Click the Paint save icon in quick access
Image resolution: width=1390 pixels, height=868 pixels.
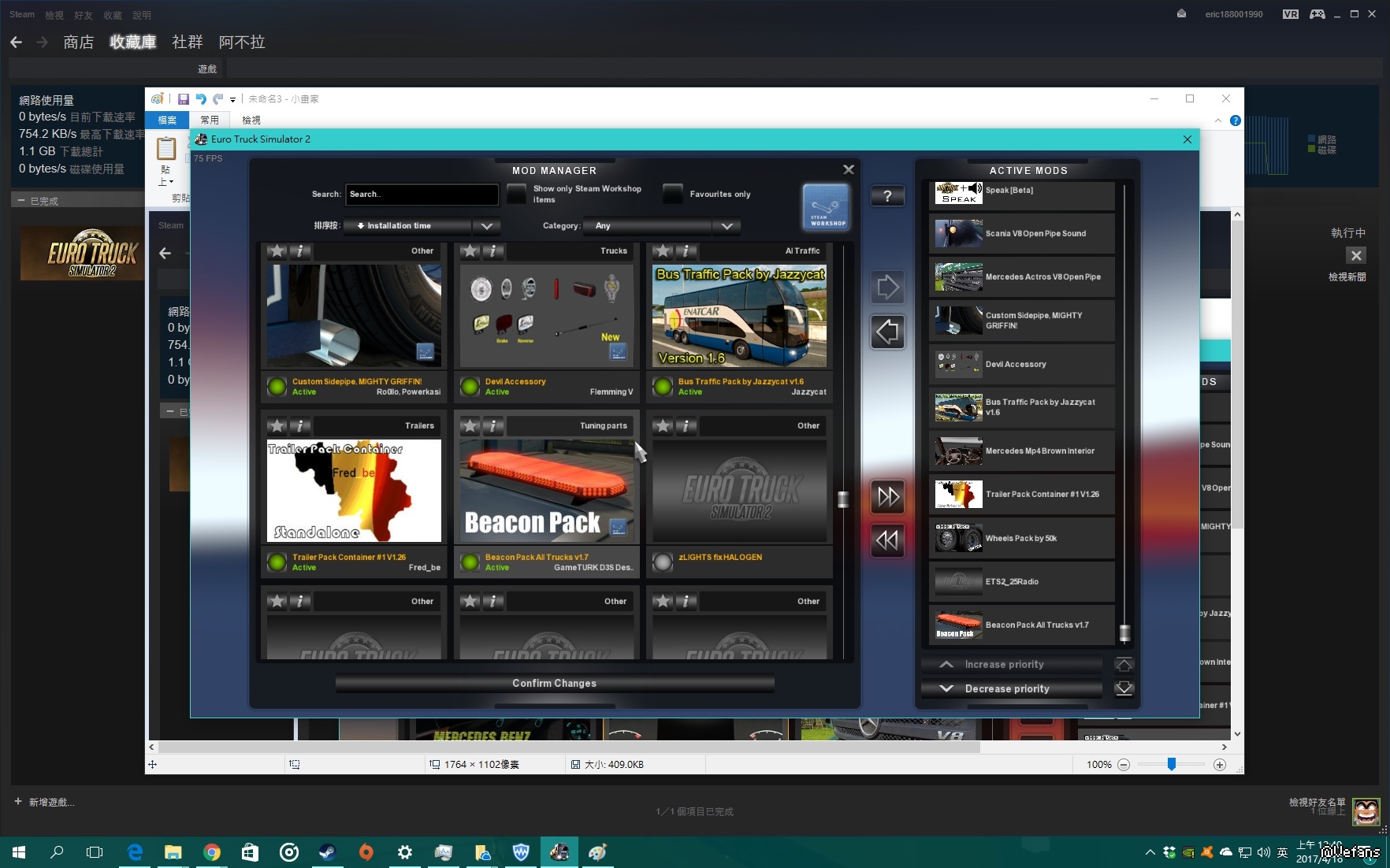[184, 99]
